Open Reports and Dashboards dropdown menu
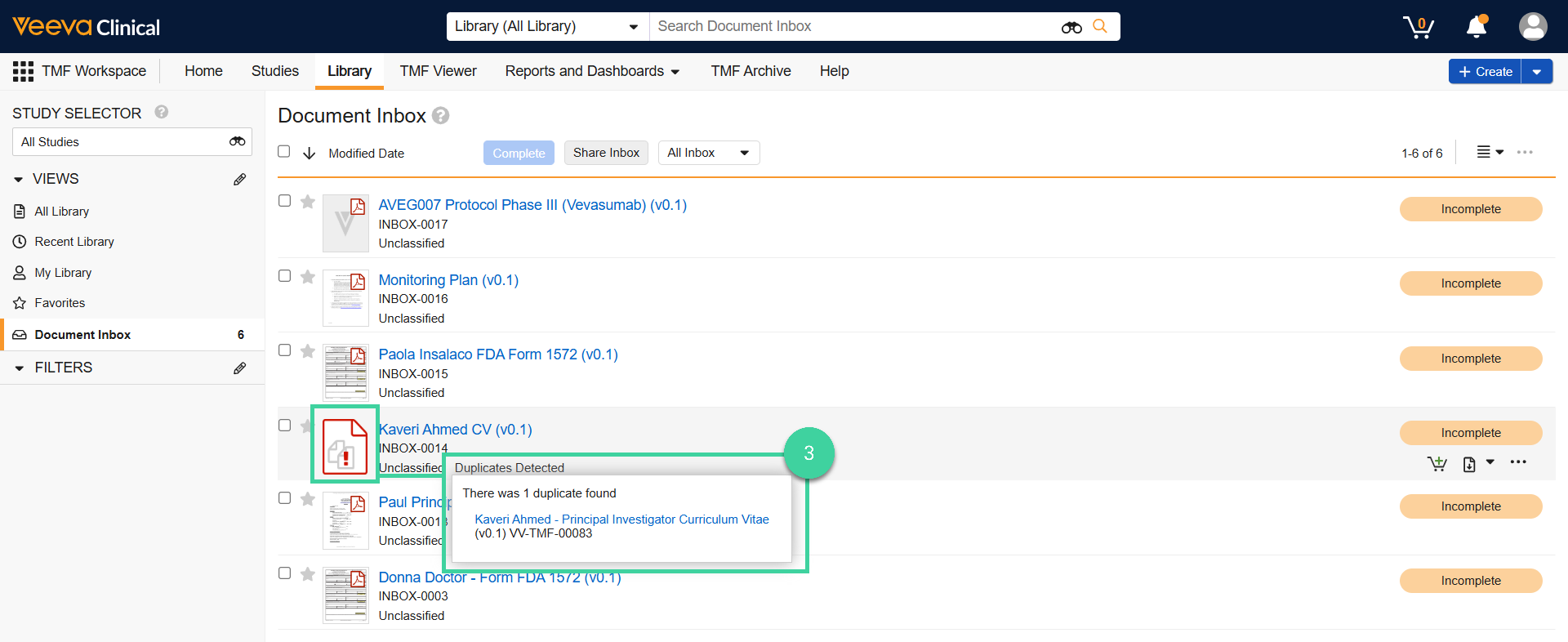 592,71
